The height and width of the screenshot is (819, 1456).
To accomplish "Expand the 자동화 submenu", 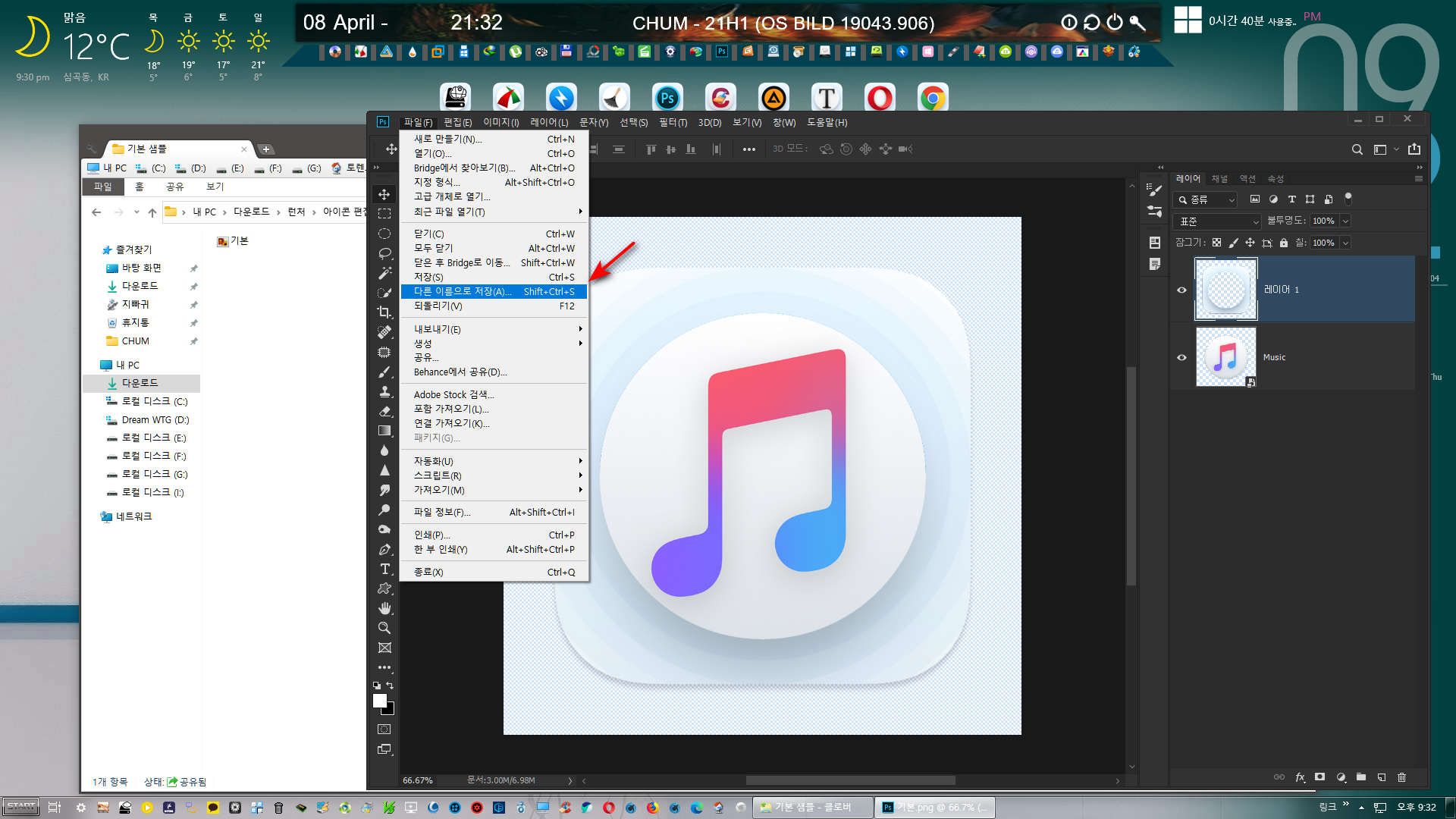I will point(494,461).
